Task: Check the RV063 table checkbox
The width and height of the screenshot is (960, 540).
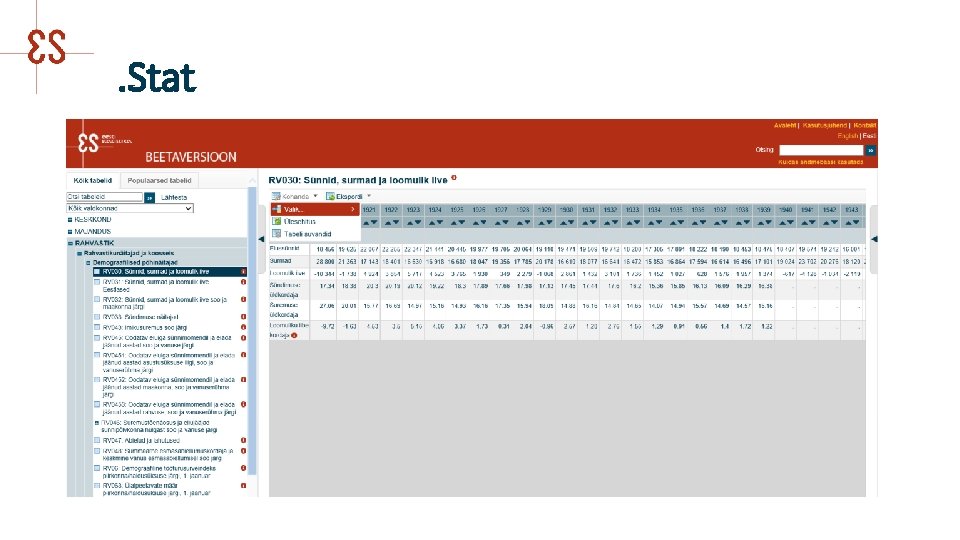Action: tap(97, 486)
